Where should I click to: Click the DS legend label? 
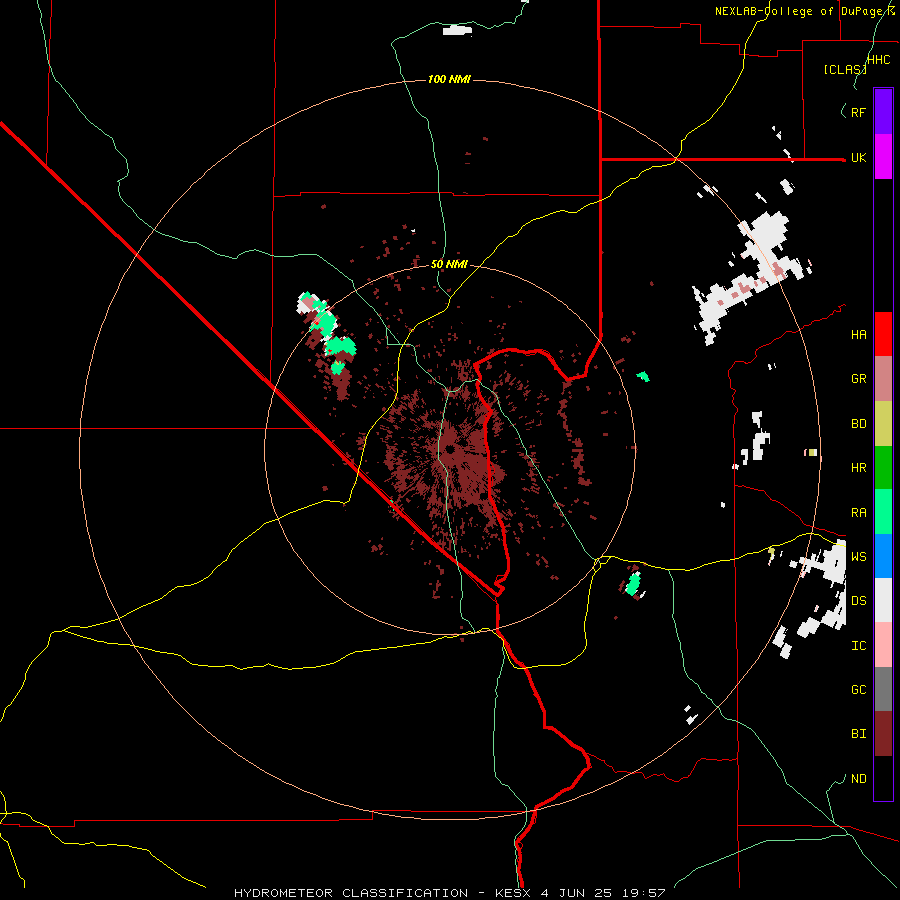pos(858,601)
